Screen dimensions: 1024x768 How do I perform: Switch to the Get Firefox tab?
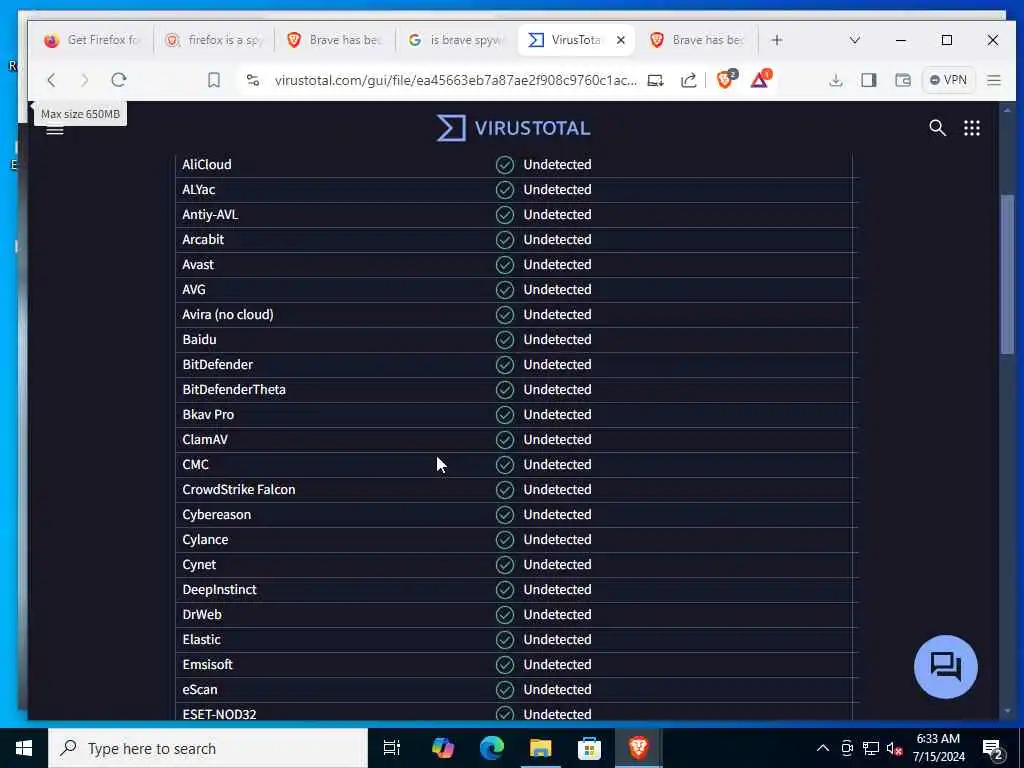coord(92,40)
